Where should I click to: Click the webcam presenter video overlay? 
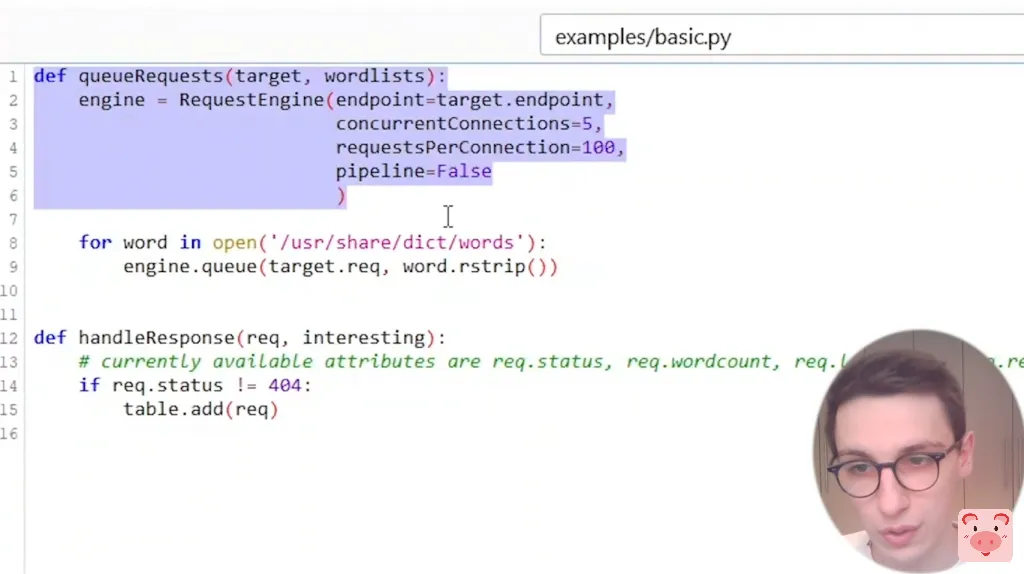(918, 451)
